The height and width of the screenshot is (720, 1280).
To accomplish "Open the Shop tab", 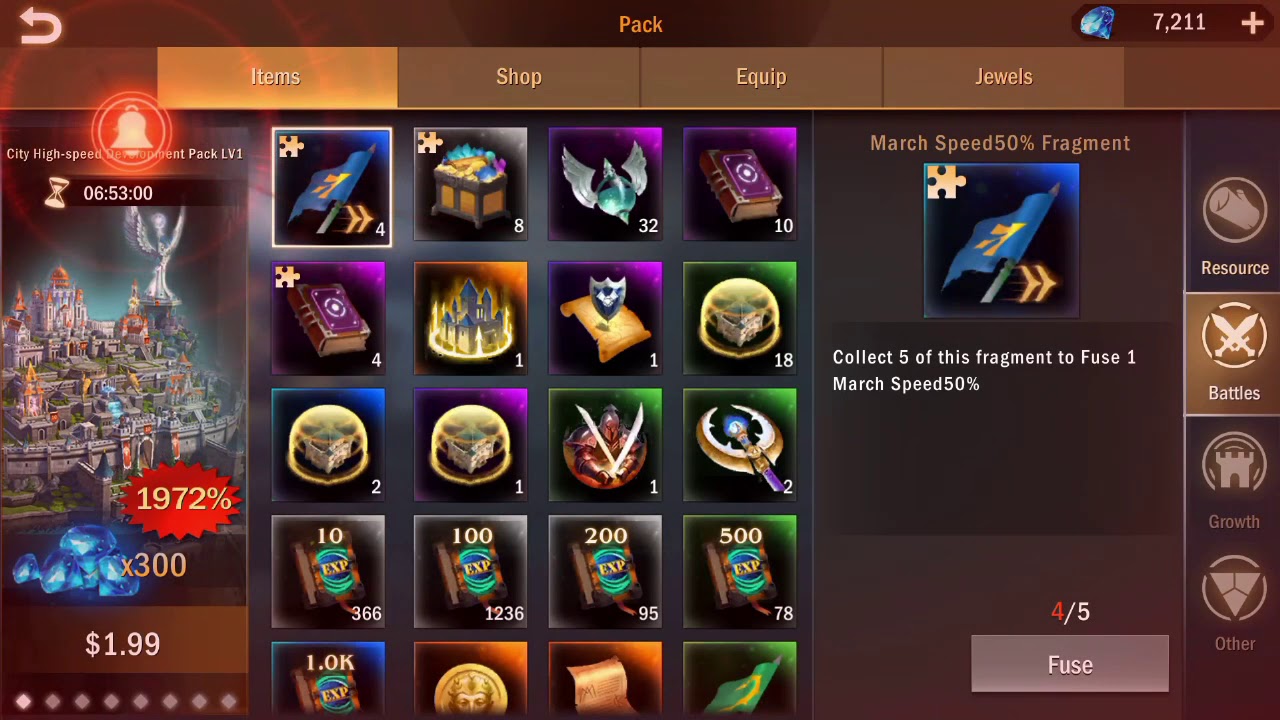I will (519, 77).
